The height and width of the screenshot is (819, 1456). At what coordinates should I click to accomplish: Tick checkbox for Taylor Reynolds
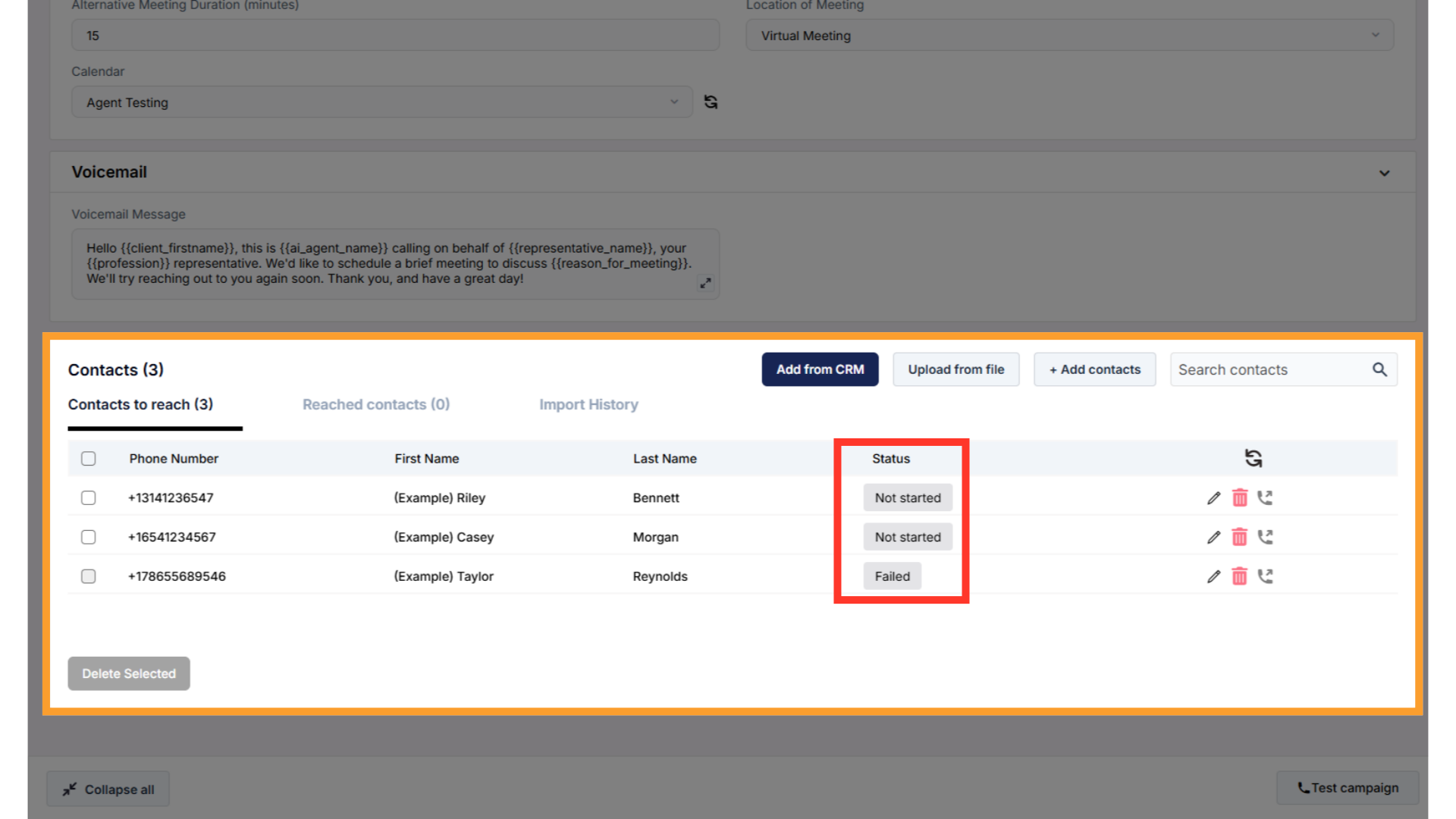tap(89, 576)
